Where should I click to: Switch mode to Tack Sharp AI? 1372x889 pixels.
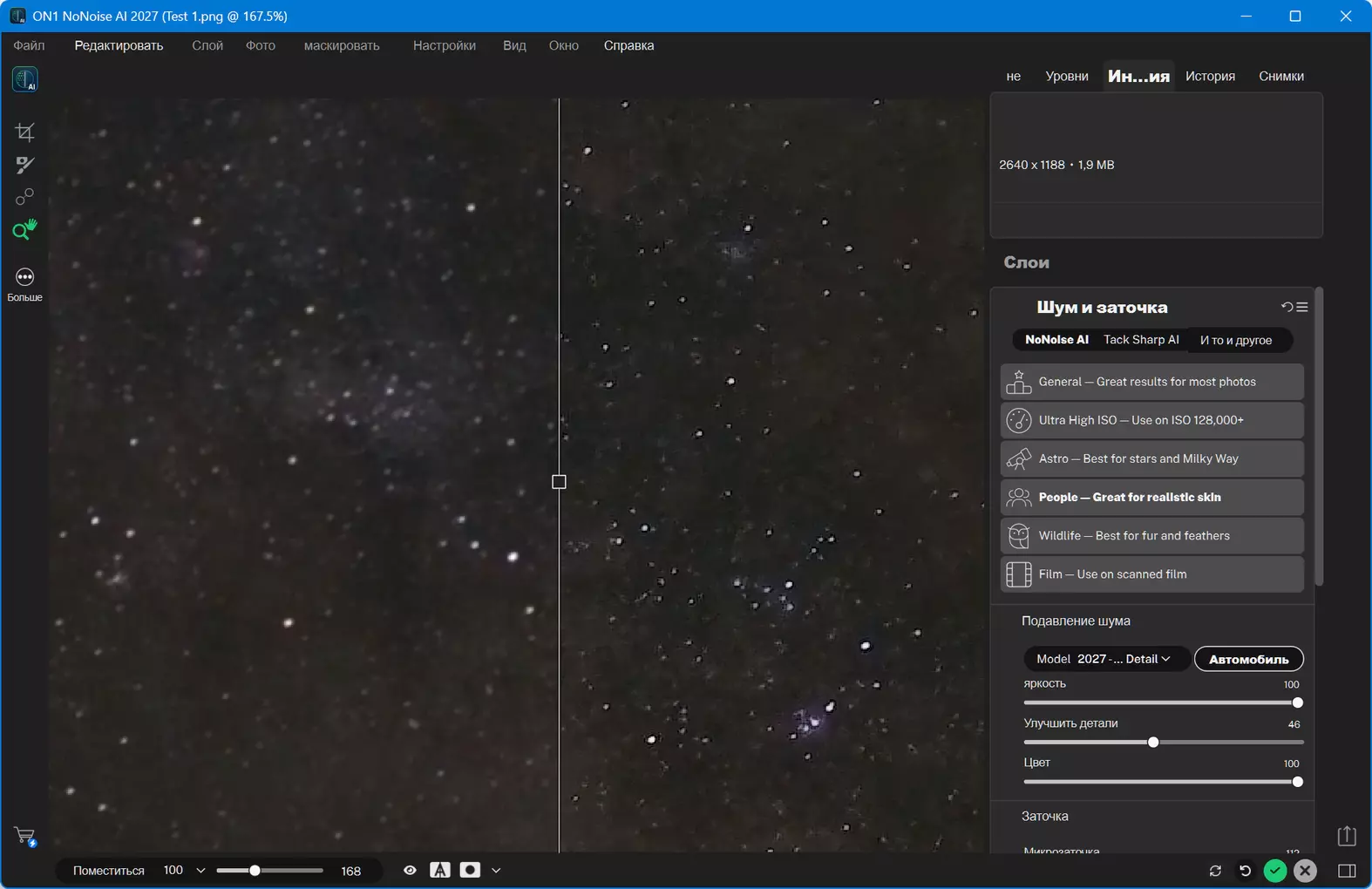tap(1141, 340)
